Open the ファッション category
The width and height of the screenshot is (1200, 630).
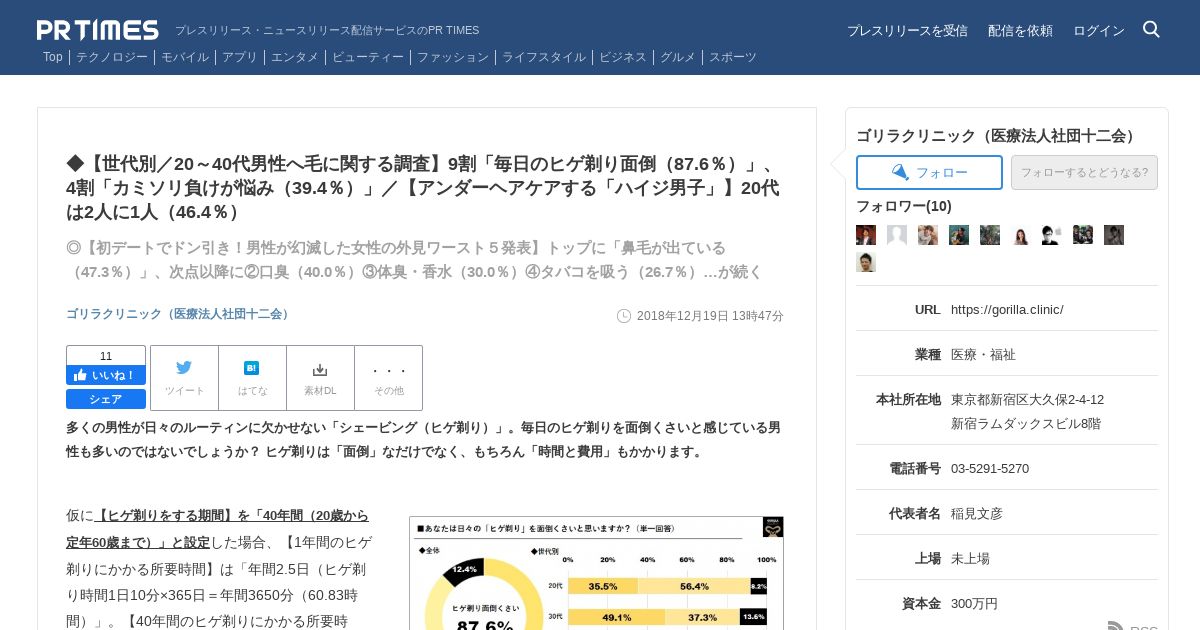point(453,57)
